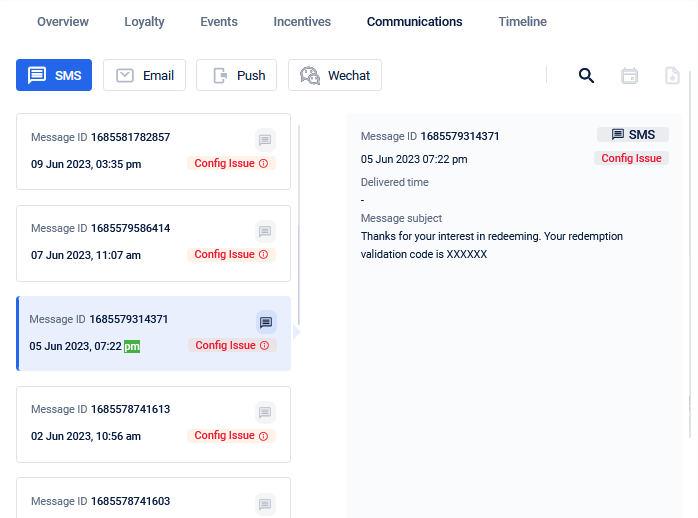Click '05 Jun 2023 07:22 pm' in detail panel
This screenshot has width=698, height=518.
coord(414,159)
